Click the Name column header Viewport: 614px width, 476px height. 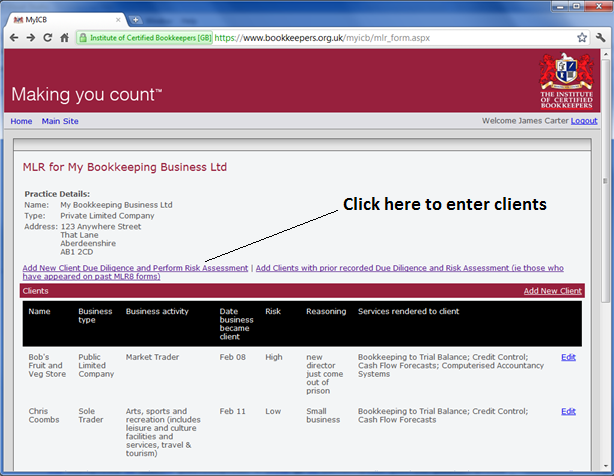[x=39, y=311]
